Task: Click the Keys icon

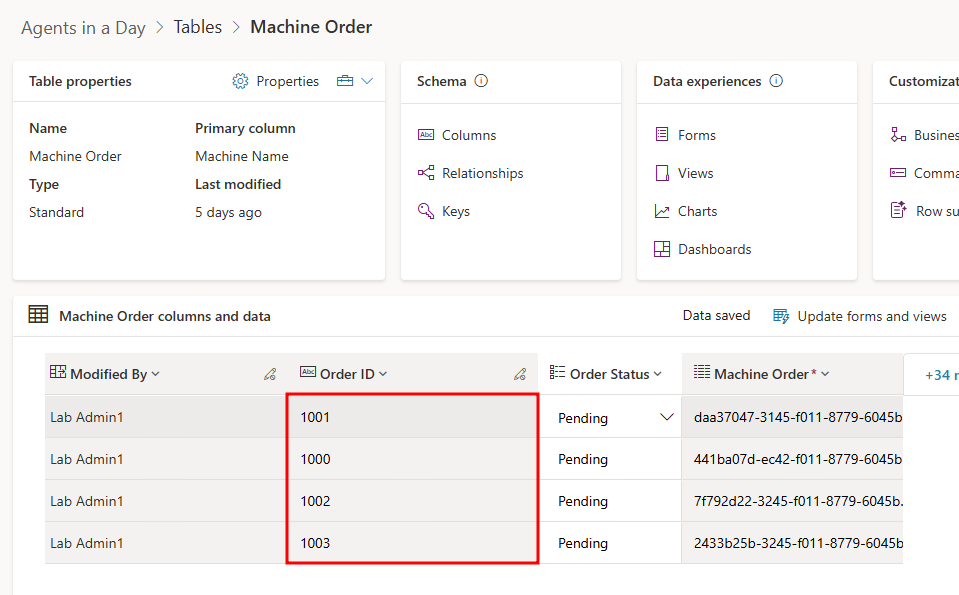Action: click(x=426, y=211)
